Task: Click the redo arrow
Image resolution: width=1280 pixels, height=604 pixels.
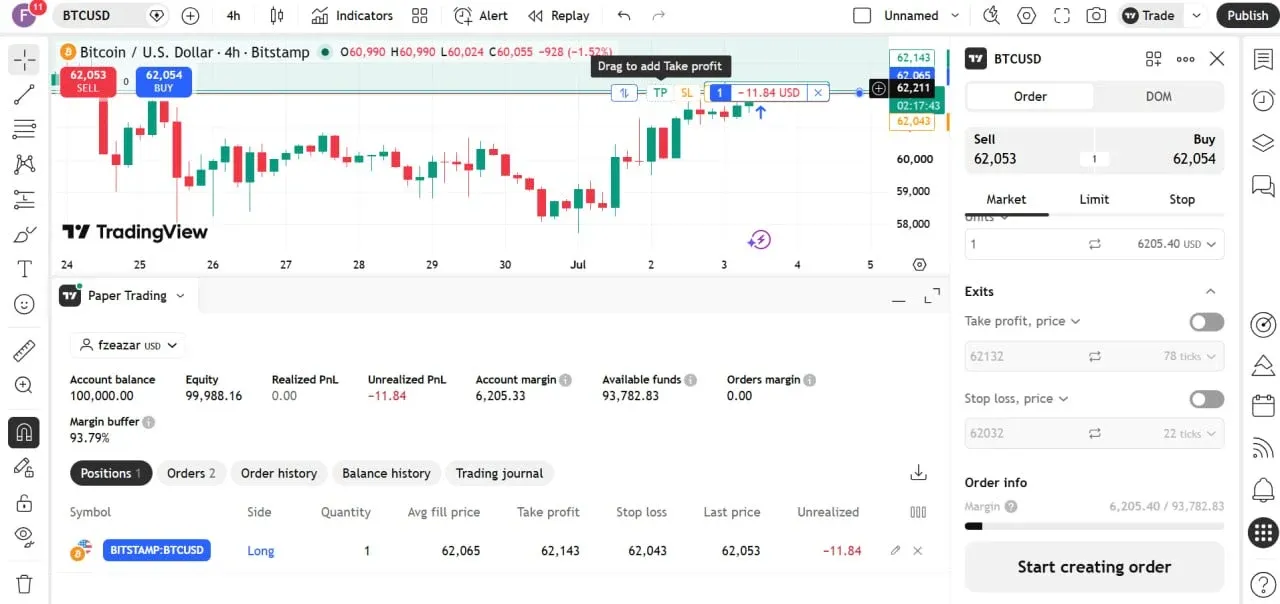Action: pos(658,16)
